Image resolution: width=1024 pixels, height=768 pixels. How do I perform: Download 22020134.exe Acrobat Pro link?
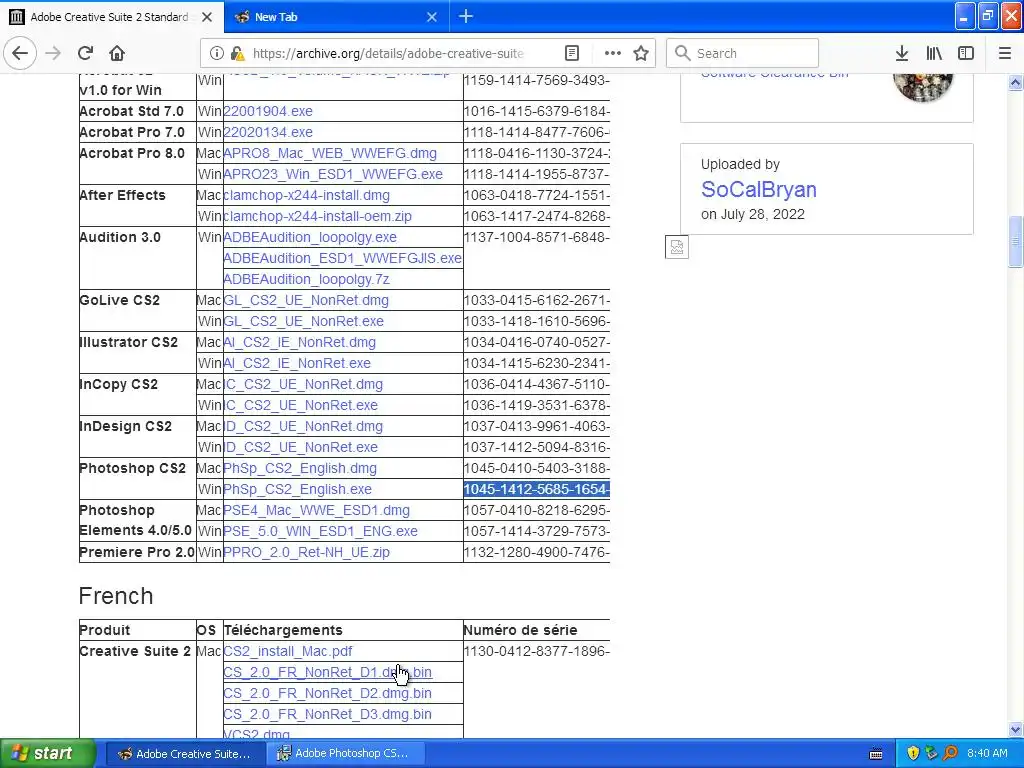[x=268, y=132]
